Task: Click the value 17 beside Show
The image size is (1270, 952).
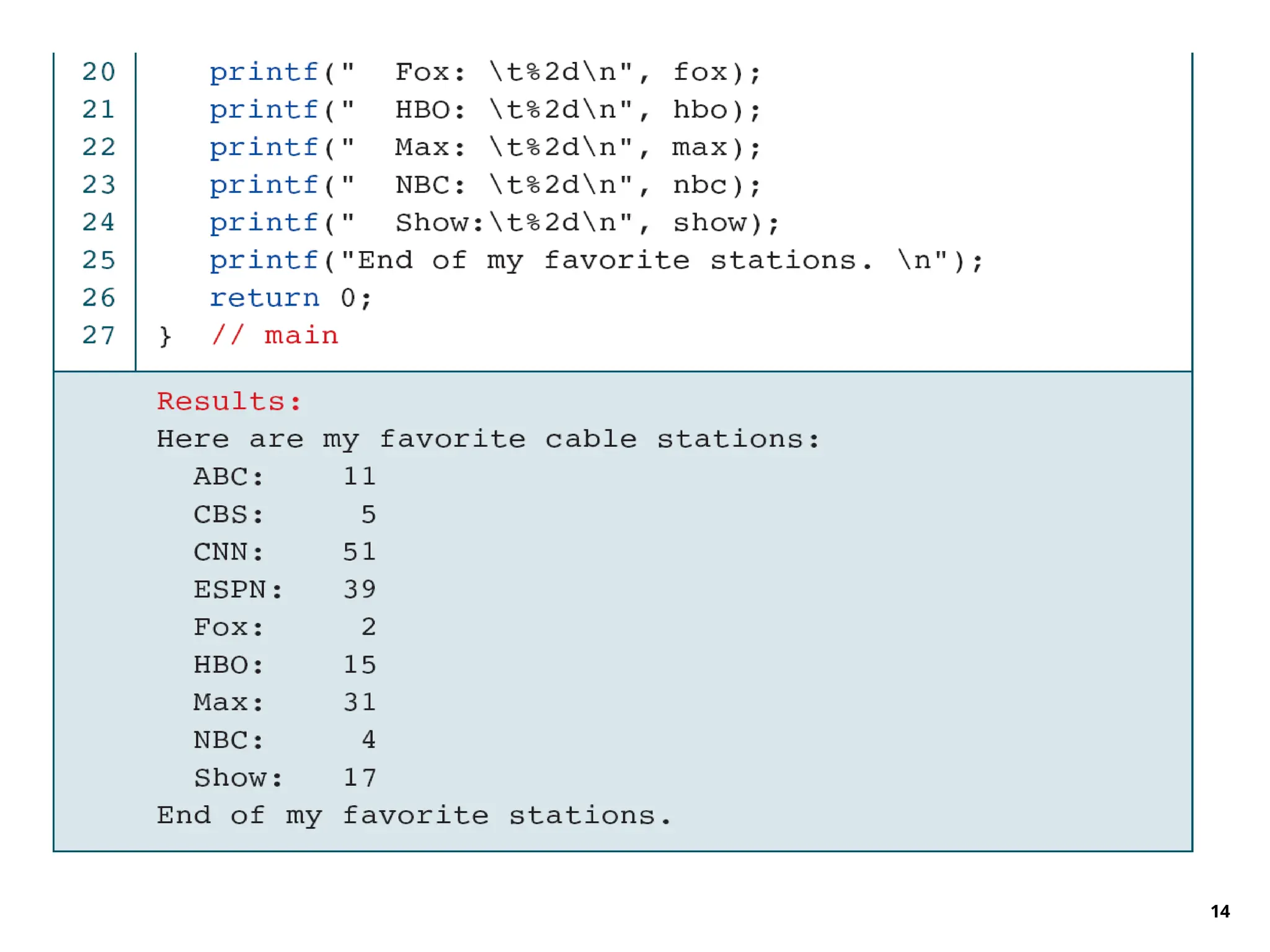Action: point(360,778)
